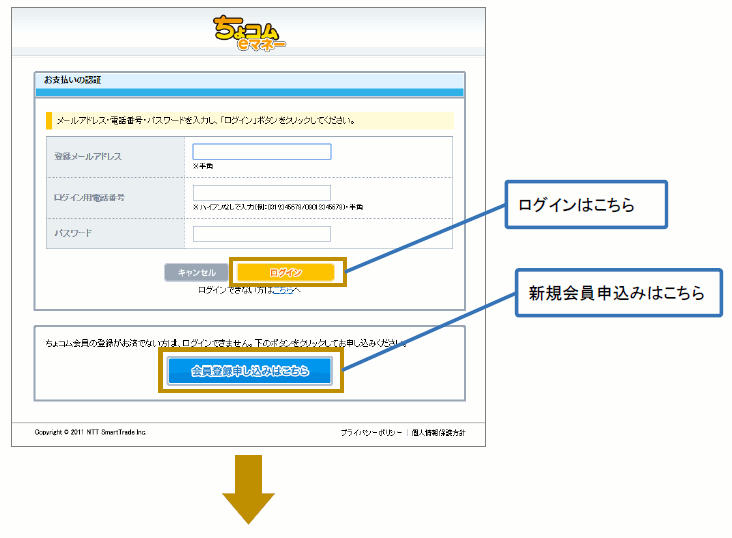Click the yellow login instruction banner
The width and height of the screenshot is (732, 538).
[248, 120]
